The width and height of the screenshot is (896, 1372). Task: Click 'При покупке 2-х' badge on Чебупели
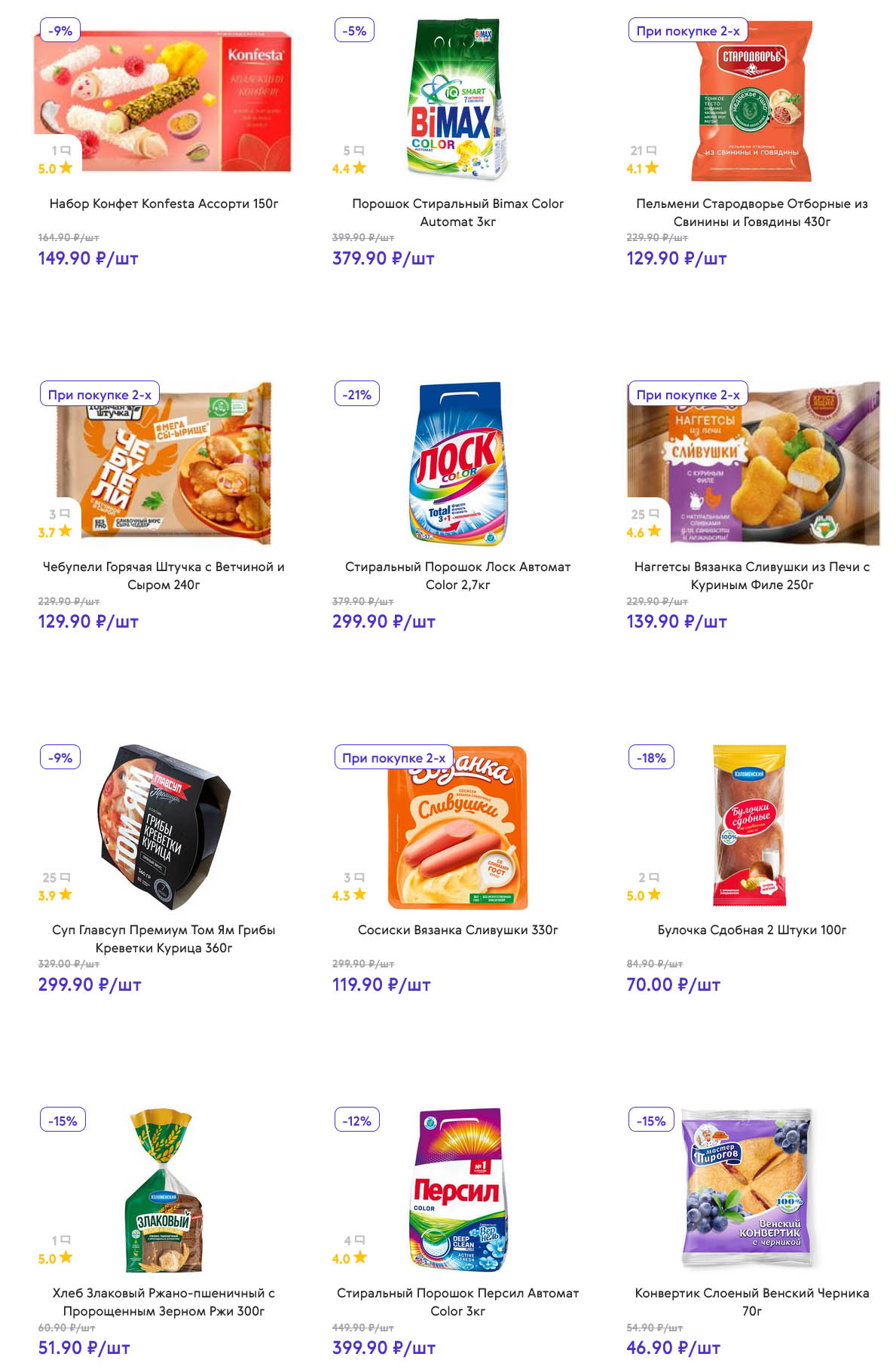[99, 394]
